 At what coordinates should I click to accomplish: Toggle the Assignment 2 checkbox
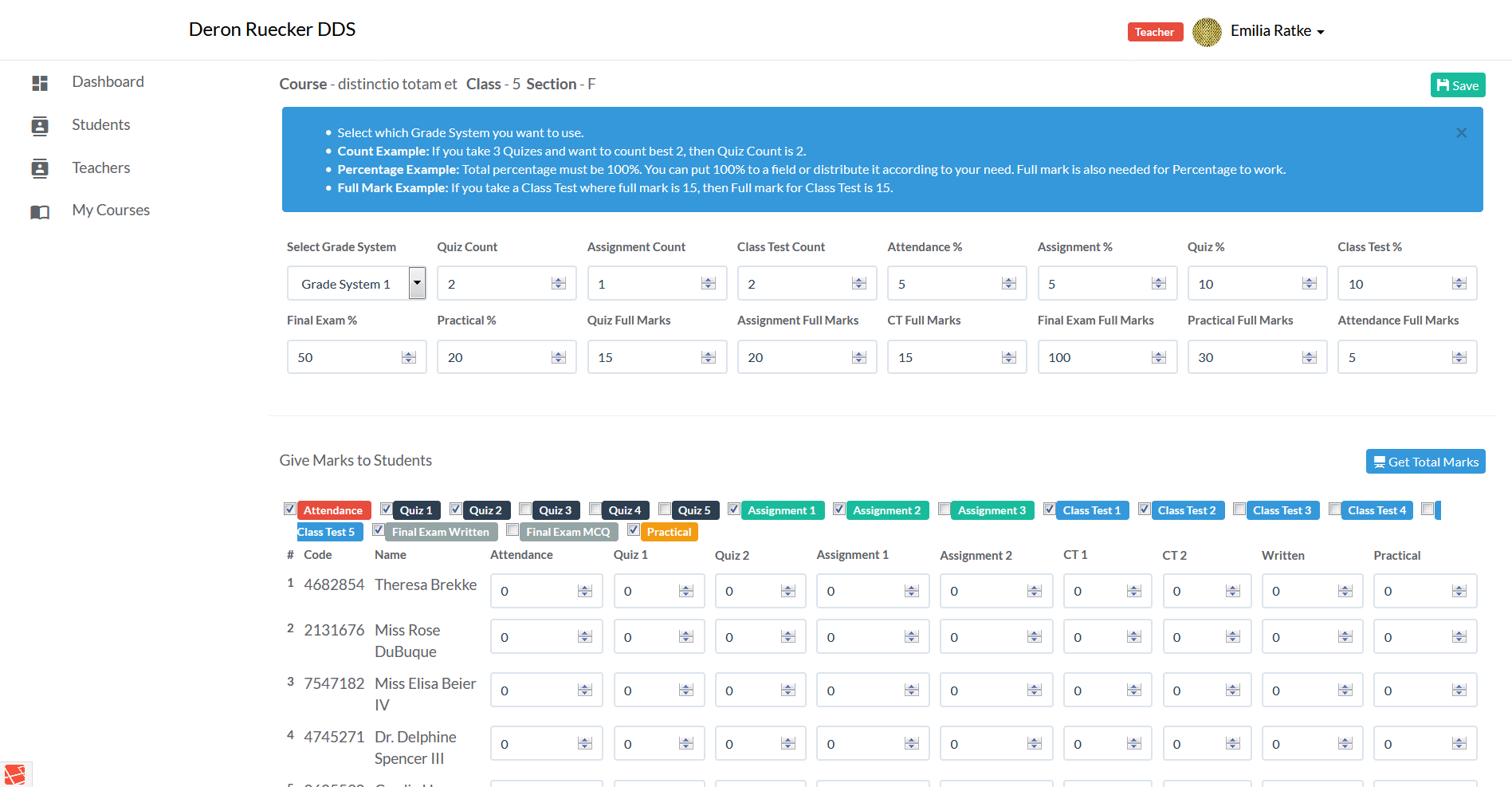click(x=839, y=509)
